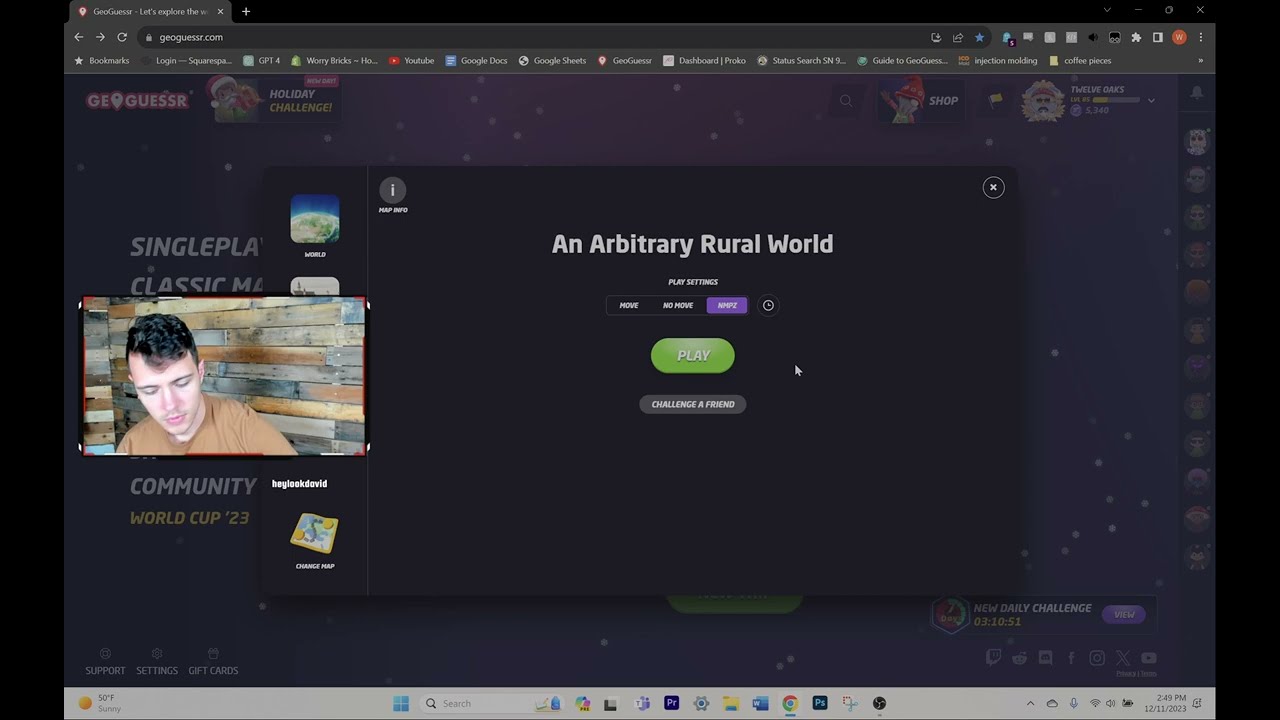Open the Support link

tap(105, 662)
